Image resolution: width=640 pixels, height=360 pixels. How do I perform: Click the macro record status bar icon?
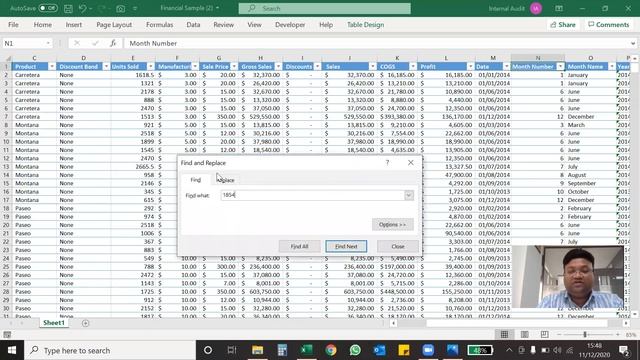(7, 335)
